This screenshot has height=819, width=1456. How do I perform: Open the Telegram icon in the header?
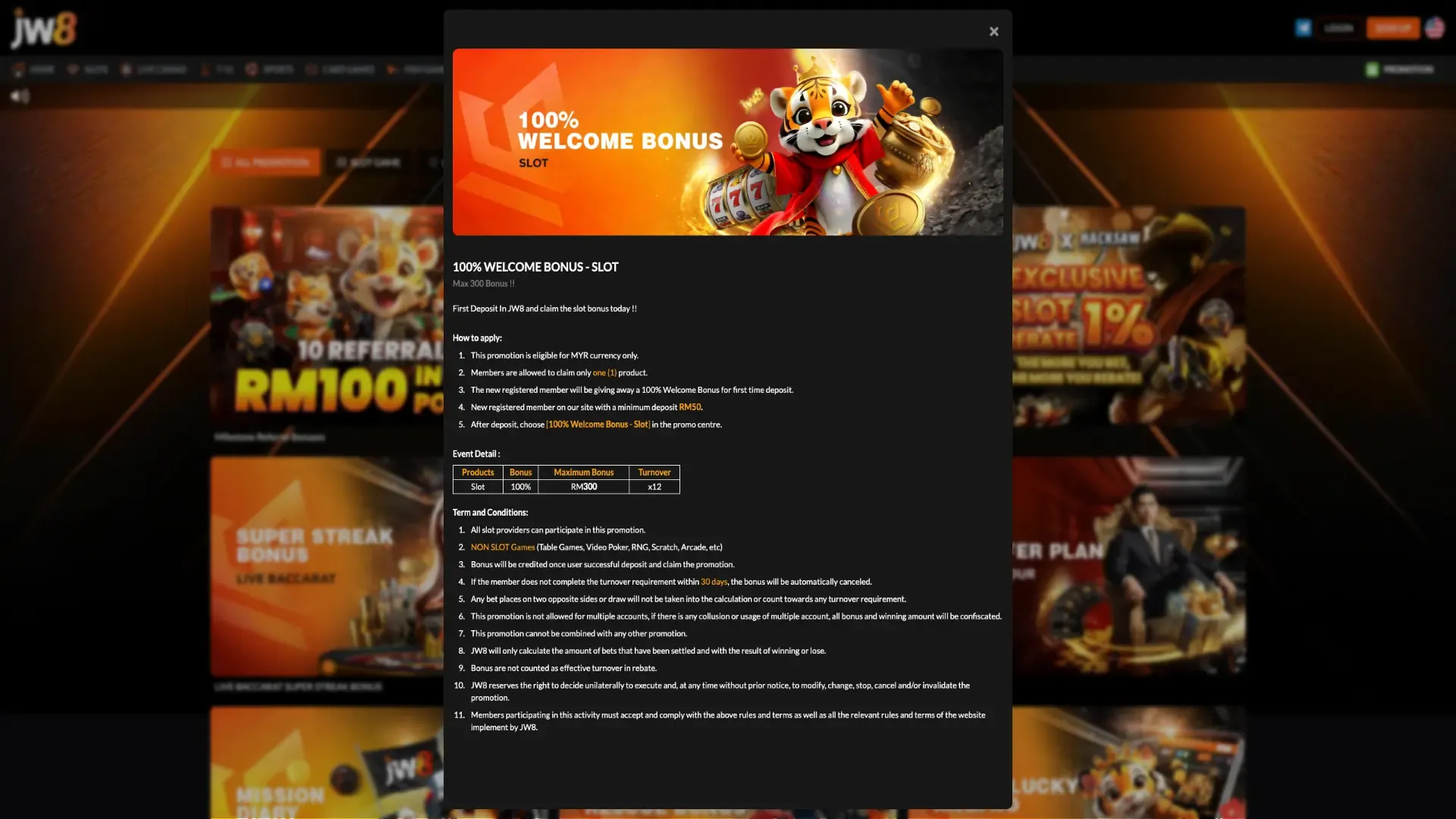tap(1303, 28)
